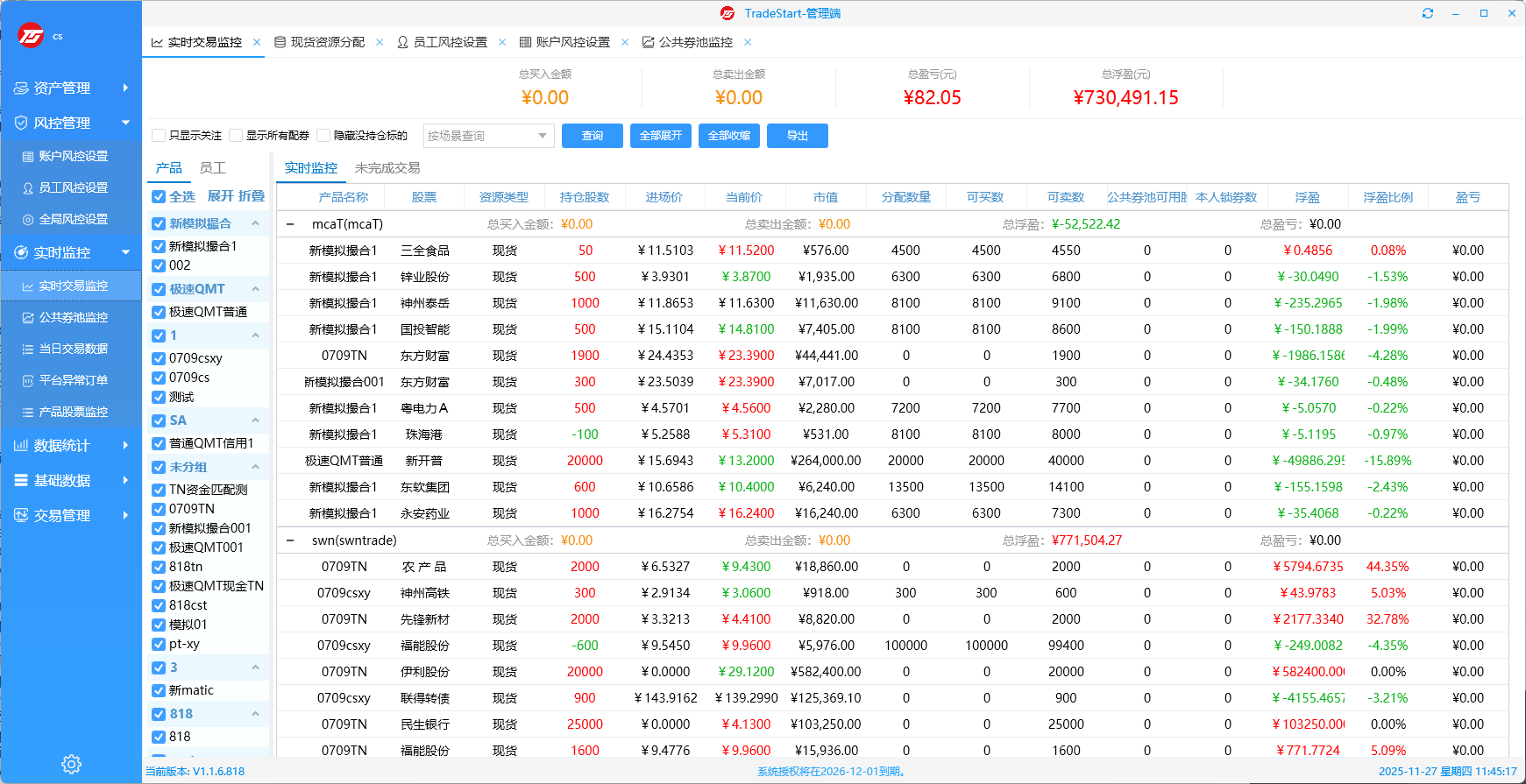Screen dimensions: 1526x784
Task: Click the 资产管理 sidebar icon
Action: click(21, 88)
